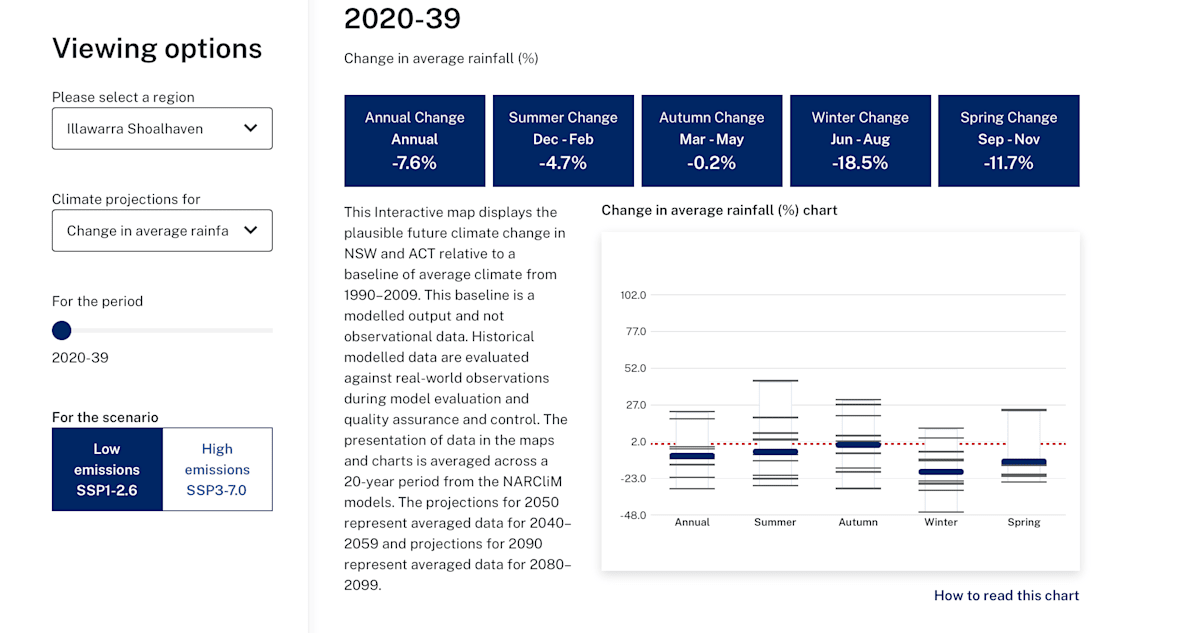Click the Annual box plot in the chart
Image resolution: width=1200 pixels, height=633 pixels.
[x=692, y=457]
